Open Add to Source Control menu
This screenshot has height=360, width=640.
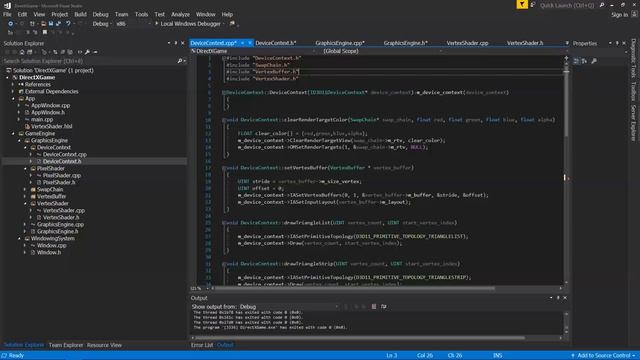pos(603,356)
